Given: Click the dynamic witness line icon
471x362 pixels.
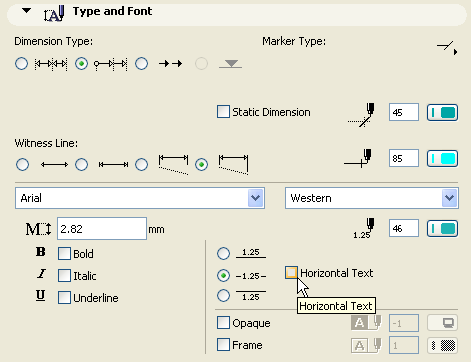Looking at the screenshot, I should pos(233,164).
